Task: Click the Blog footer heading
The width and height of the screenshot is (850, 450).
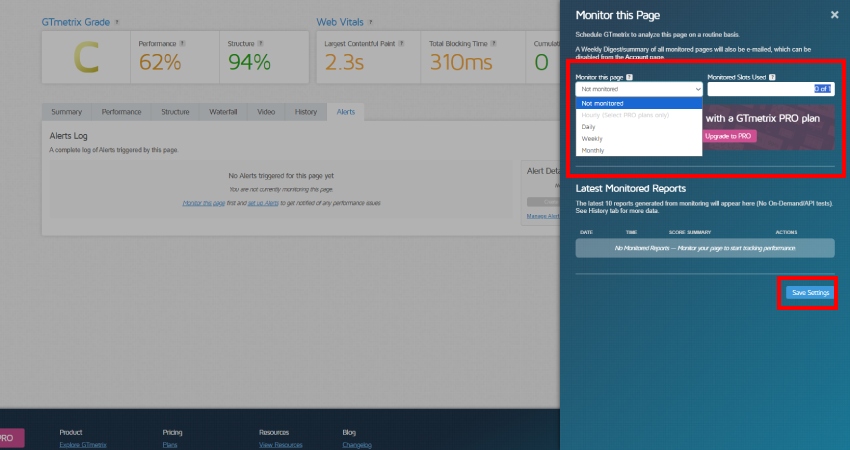Action: click(349, 432)
